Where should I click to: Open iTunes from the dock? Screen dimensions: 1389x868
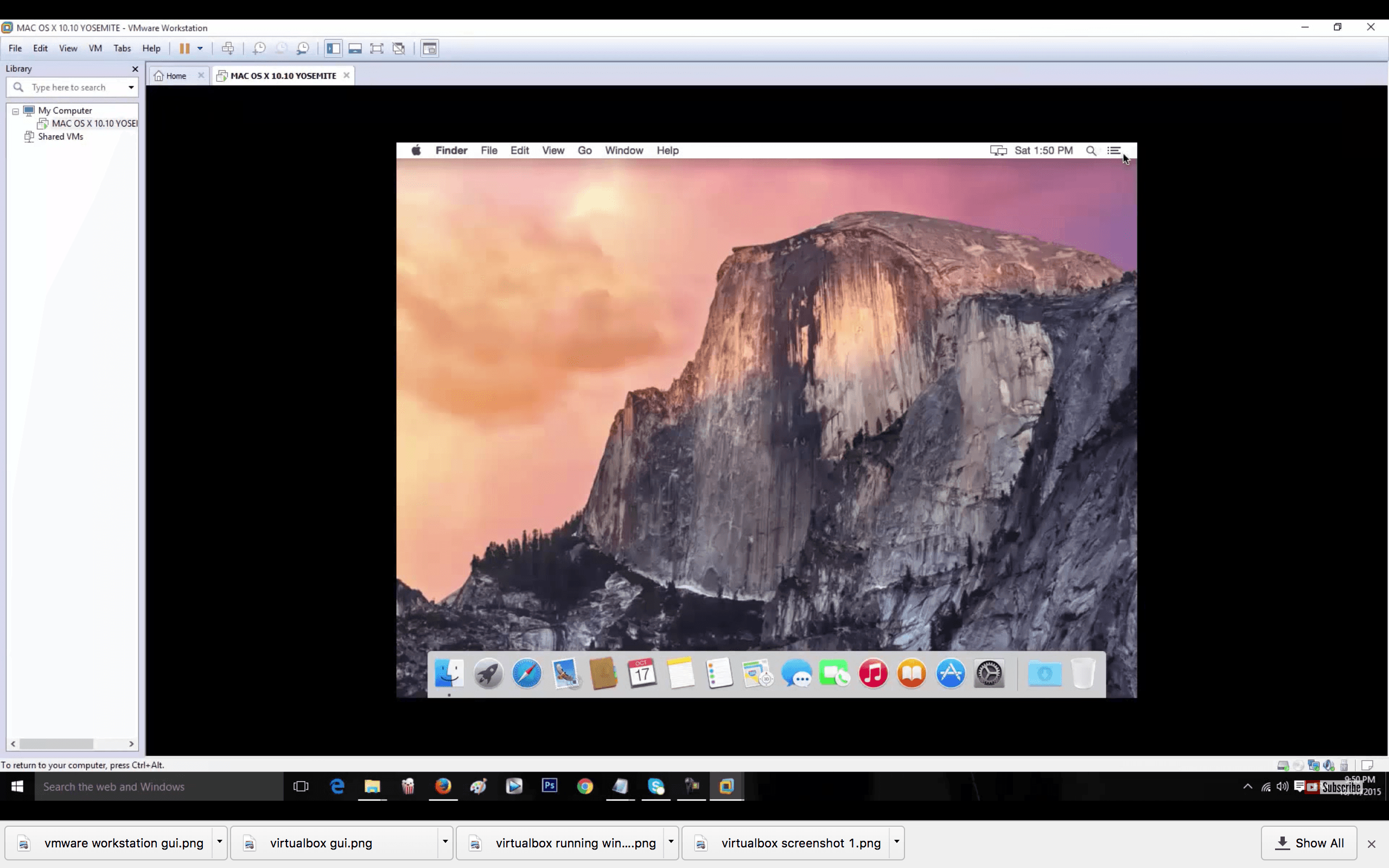point(873,673)
